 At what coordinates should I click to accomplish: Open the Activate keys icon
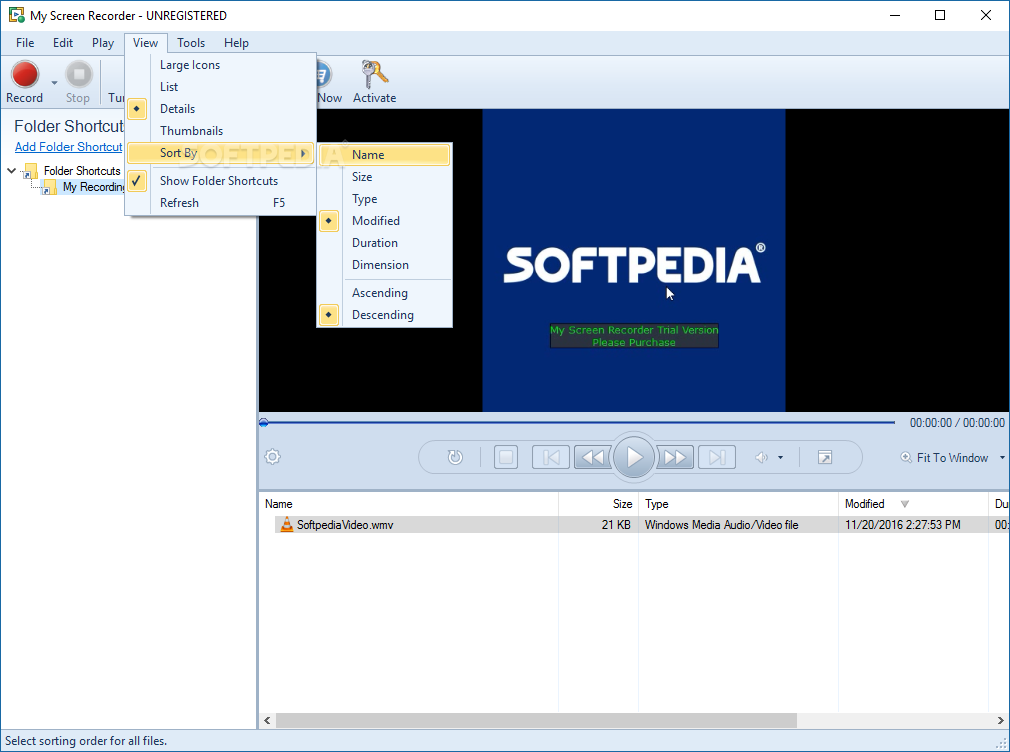click(374, 75)
